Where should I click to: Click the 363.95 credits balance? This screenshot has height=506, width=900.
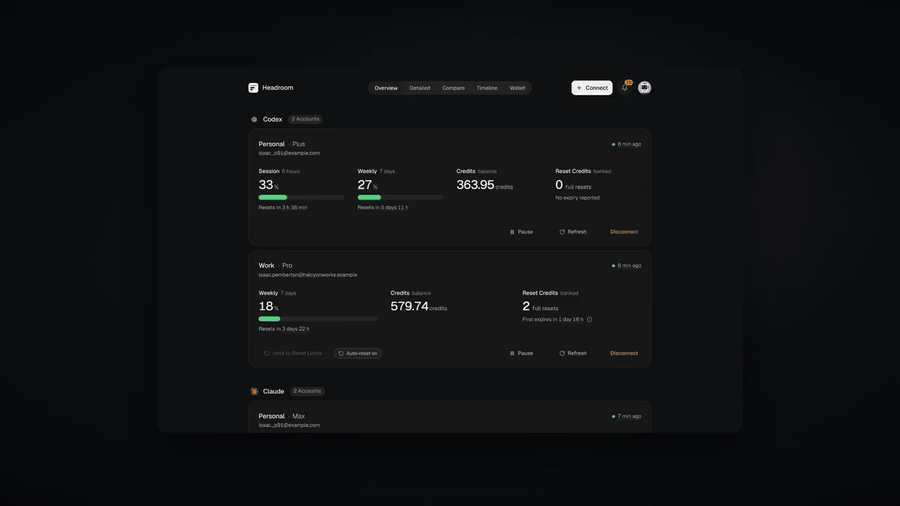484,185
